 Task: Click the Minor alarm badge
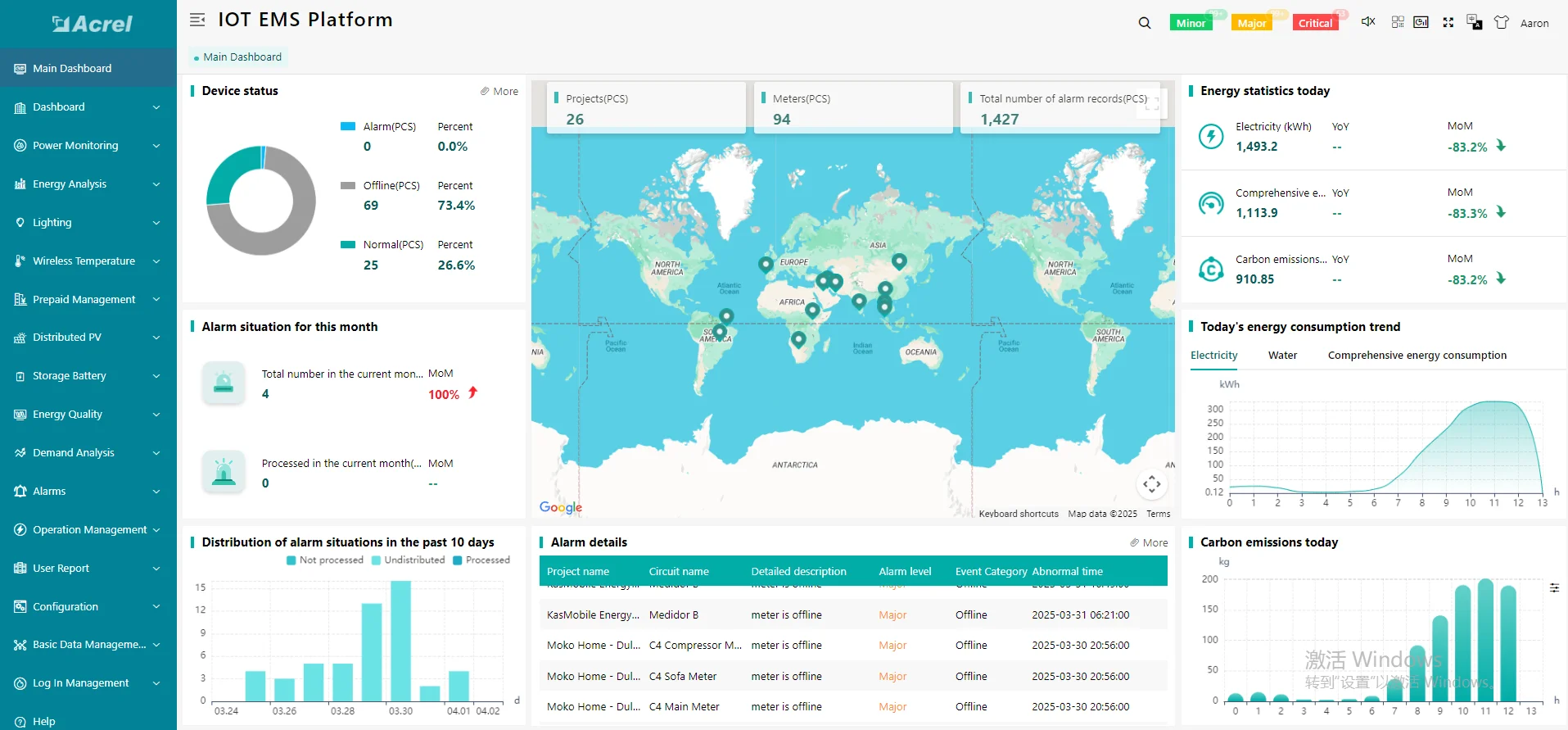pos(1191,23)
